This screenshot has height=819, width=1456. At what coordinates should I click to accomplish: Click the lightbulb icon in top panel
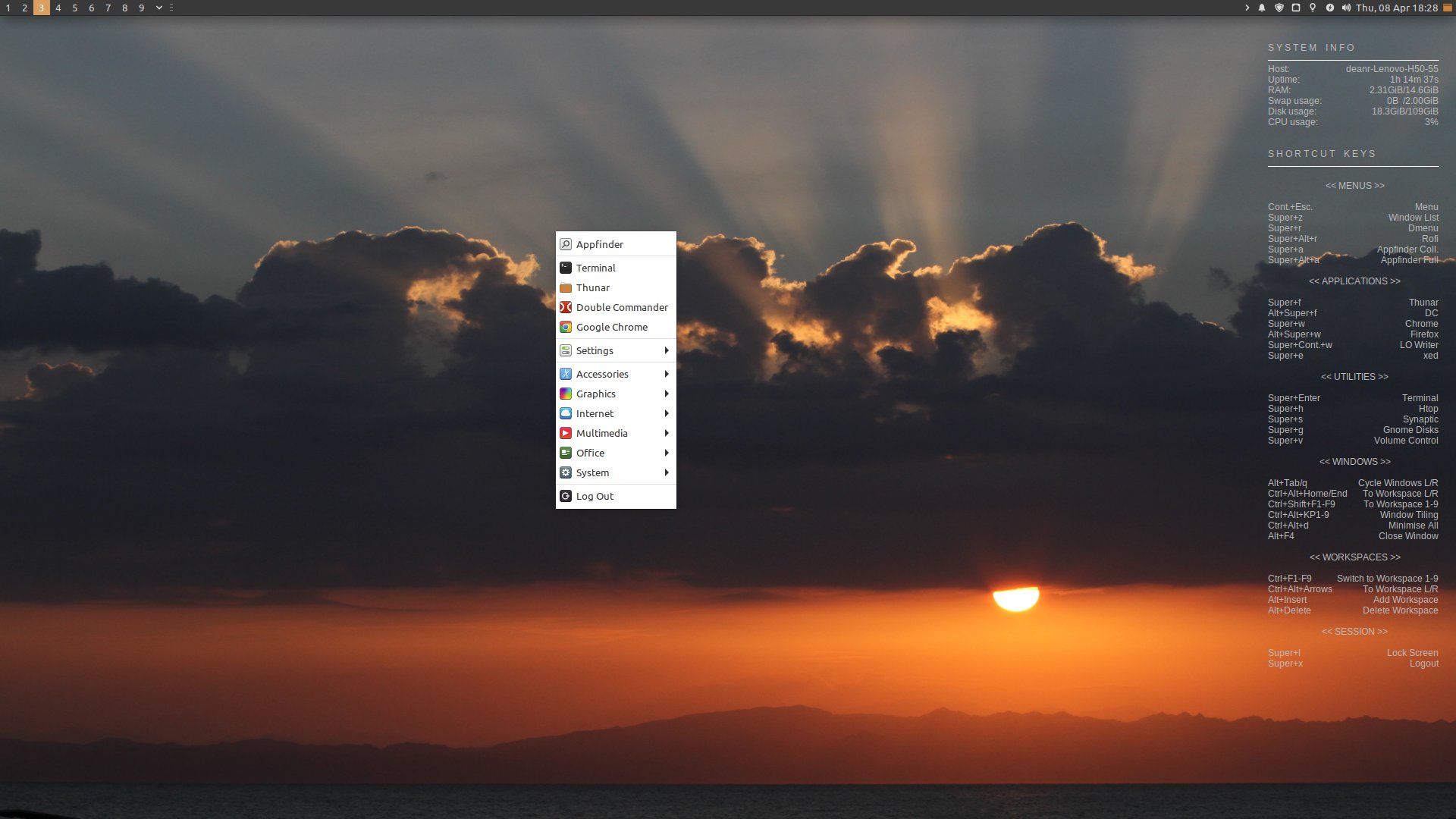(x=1313, y=8)
